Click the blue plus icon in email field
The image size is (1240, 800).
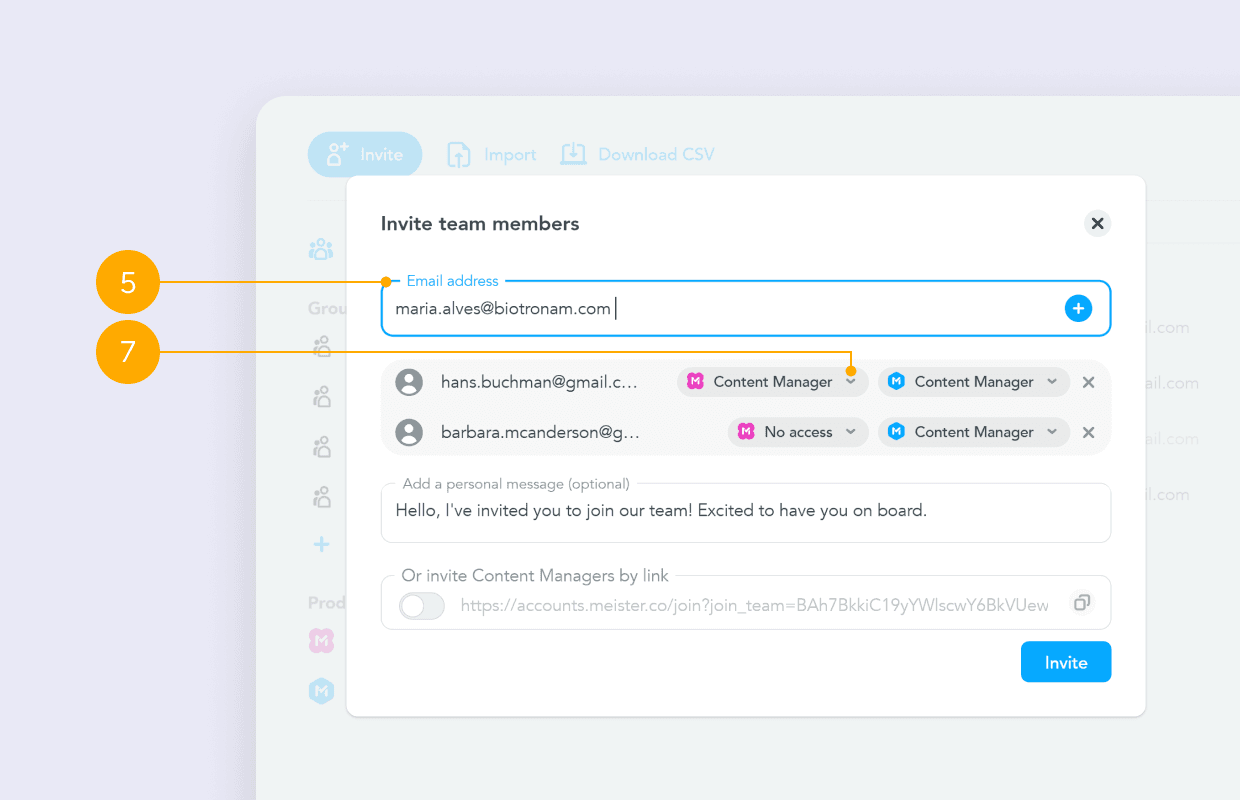coord(1077,309)
